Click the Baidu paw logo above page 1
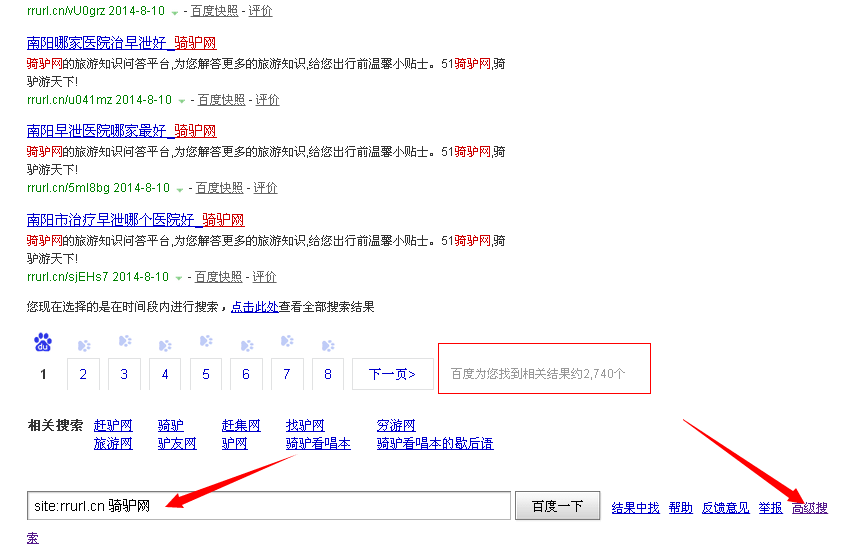Screen dimensions: 860x544 (x=43, y=342)
